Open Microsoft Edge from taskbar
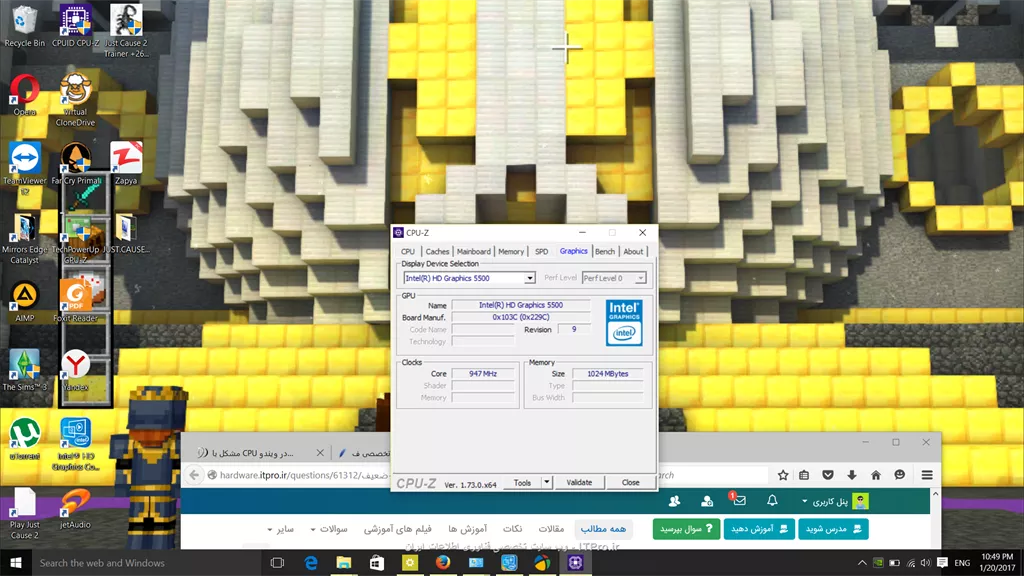Image resolution: width=1024 pixels, height=576 pixels. pyautogui.click(x=311, y=563)
